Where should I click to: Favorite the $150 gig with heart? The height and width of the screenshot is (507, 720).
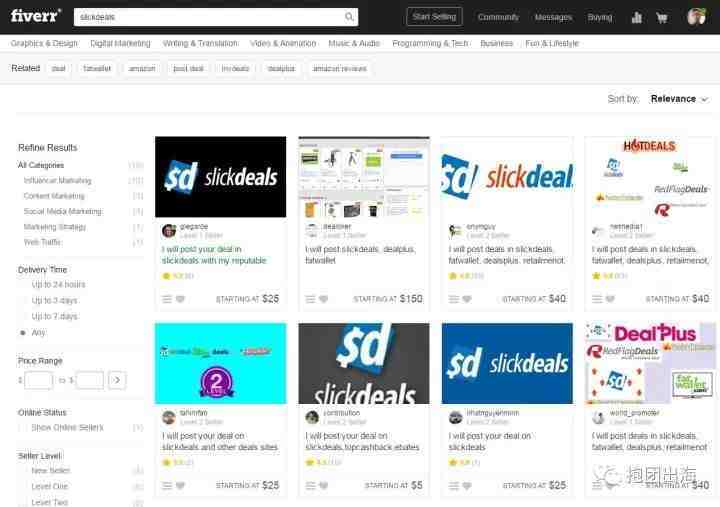[324, 299]
